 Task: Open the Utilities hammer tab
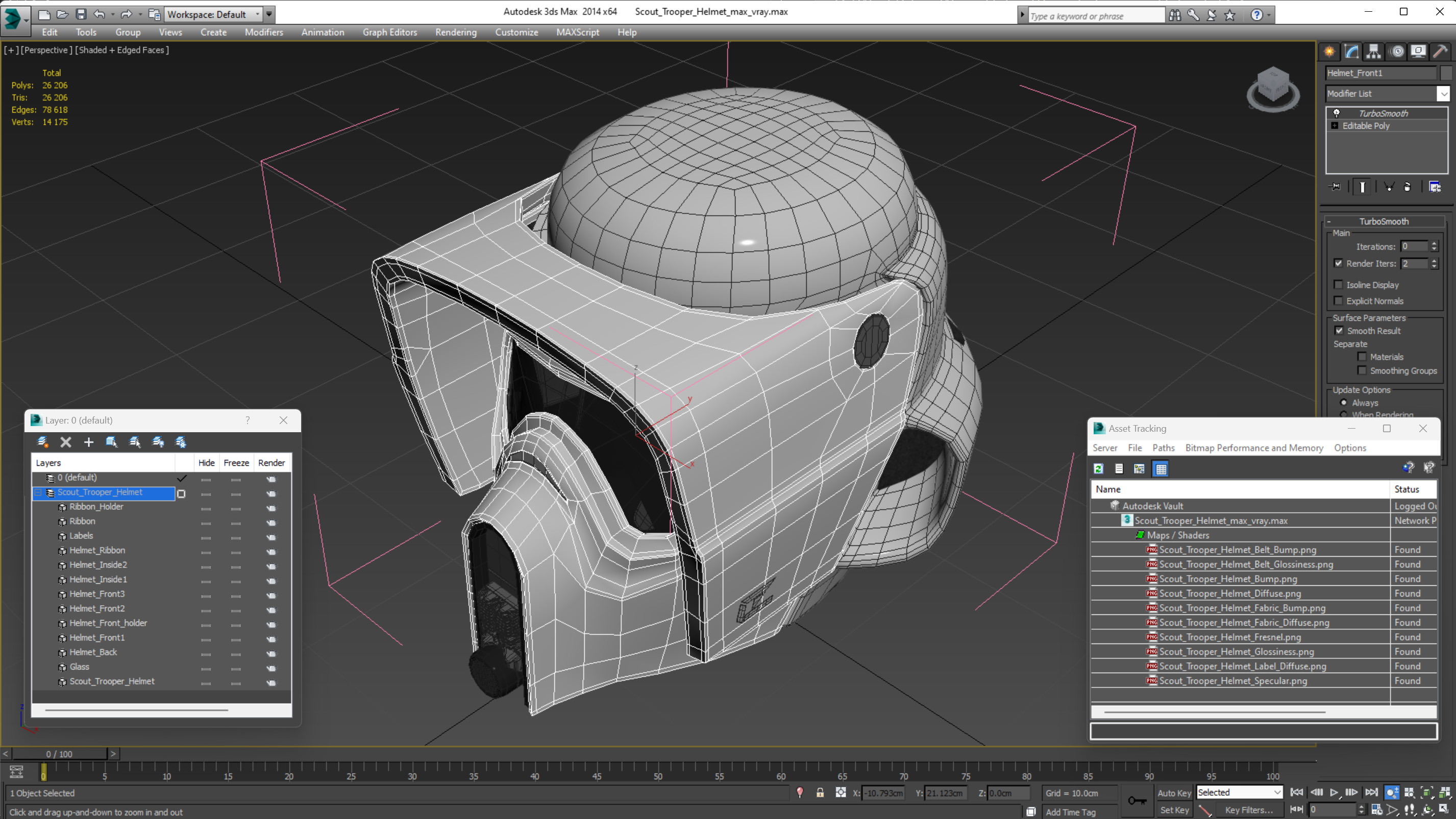click(x=1440, y=52)
